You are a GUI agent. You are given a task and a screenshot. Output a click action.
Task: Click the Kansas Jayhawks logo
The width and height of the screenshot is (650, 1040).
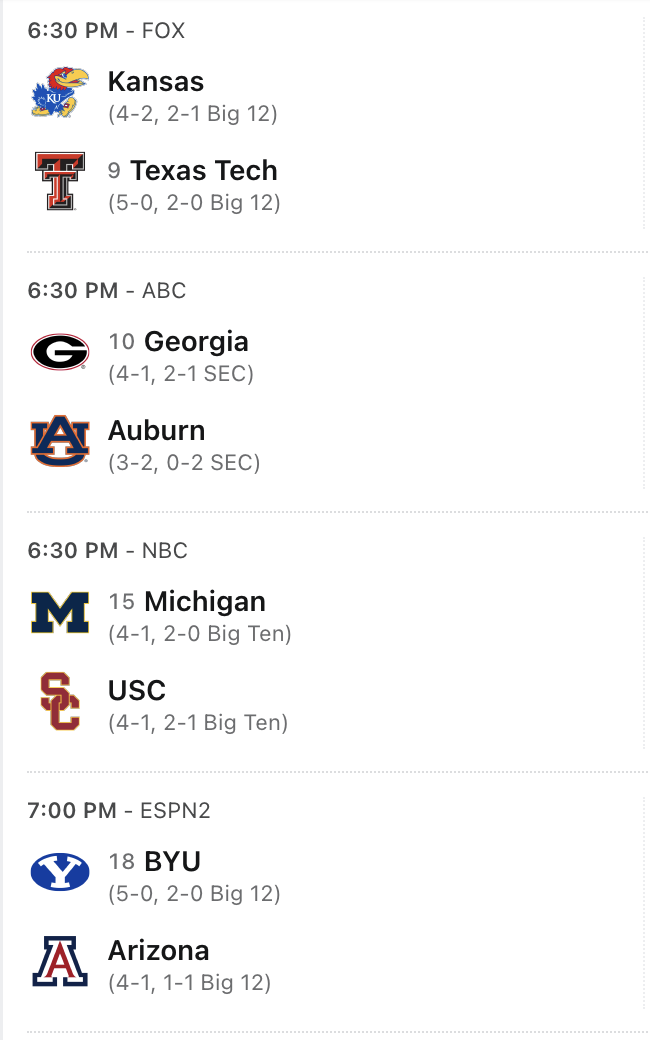59,92
